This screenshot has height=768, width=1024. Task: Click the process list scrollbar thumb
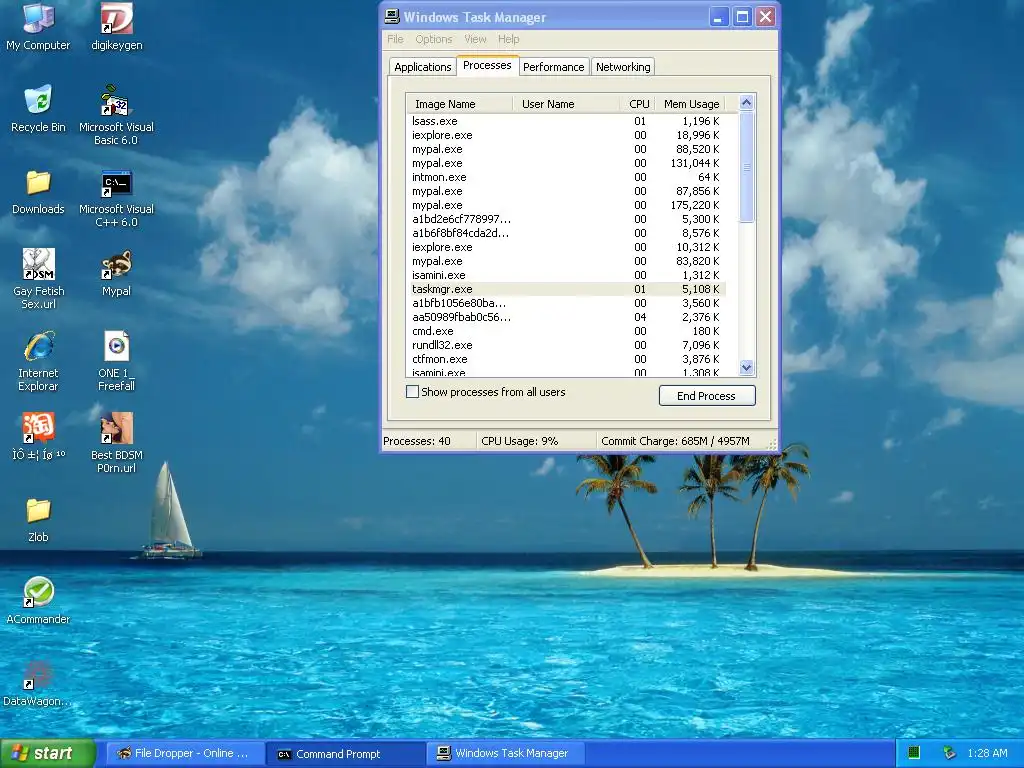pyautogui.click(x=746, y=167)
